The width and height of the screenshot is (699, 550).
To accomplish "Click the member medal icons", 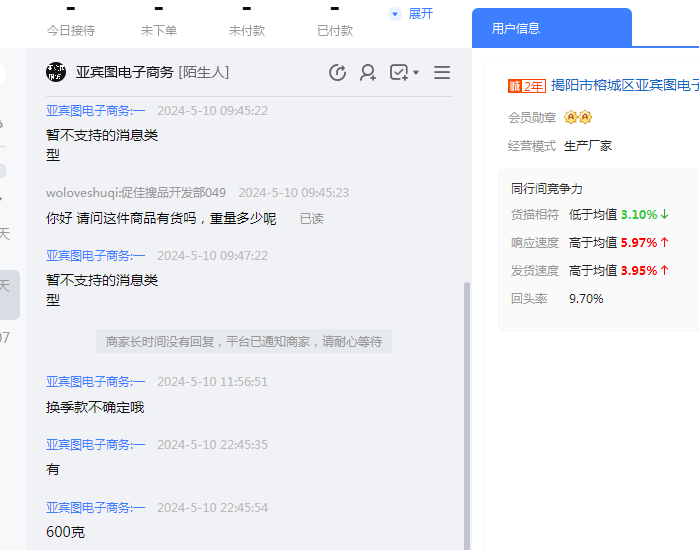I will [x=578, y=118].
